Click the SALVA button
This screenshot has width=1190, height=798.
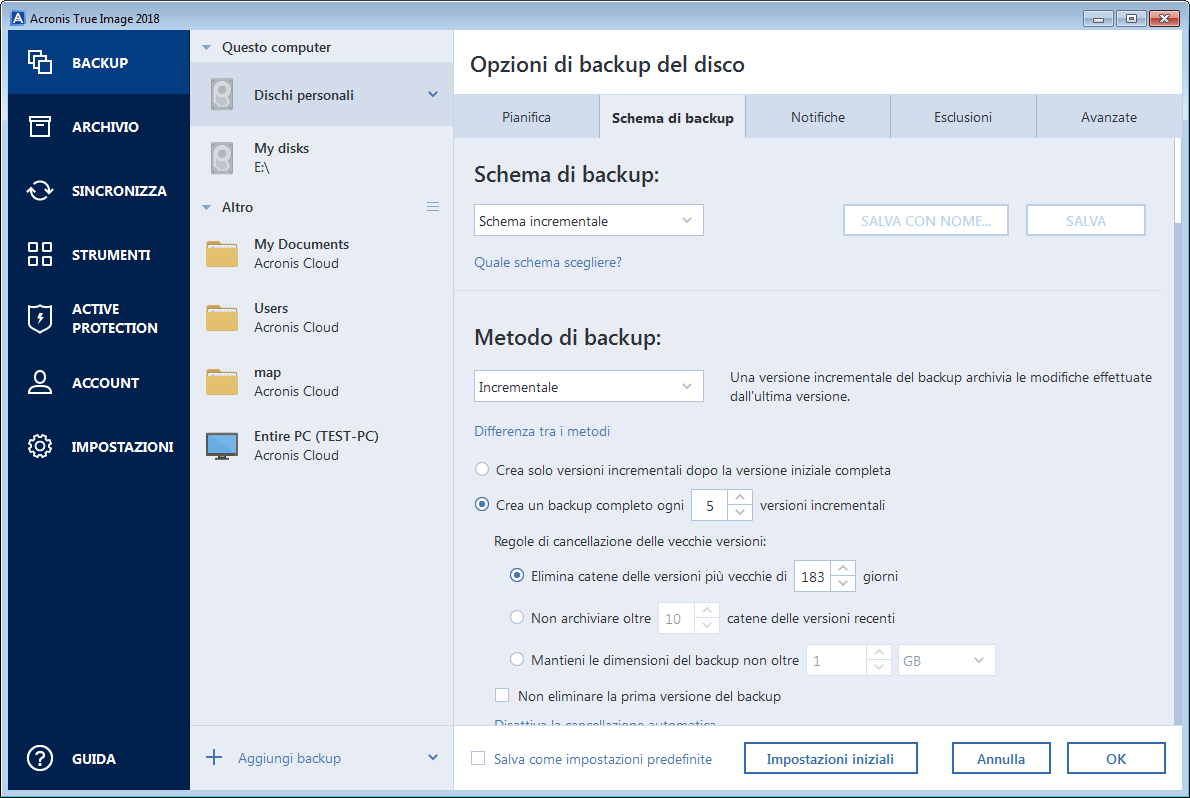tap(1085, 220)
